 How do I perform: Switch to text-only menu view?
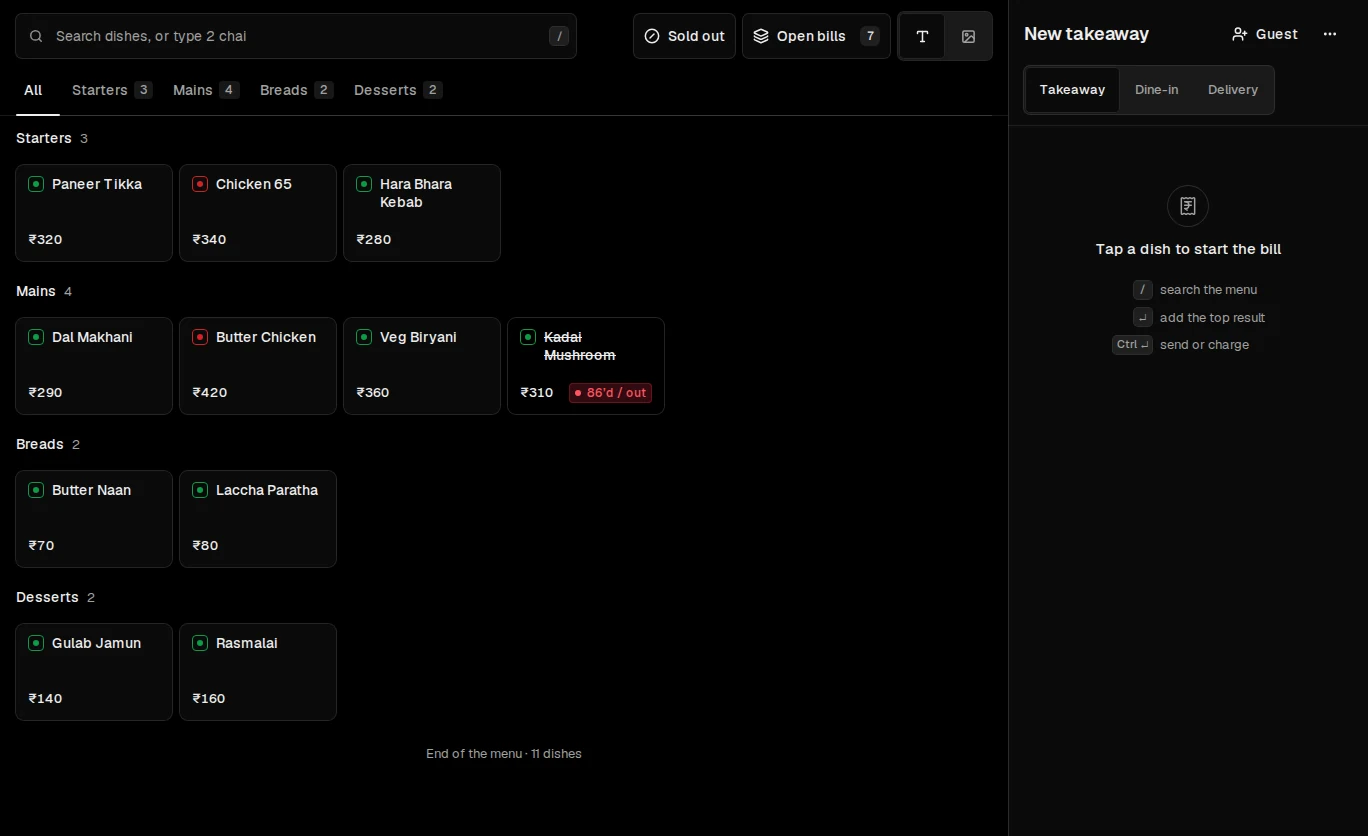[x=922, y=36]
